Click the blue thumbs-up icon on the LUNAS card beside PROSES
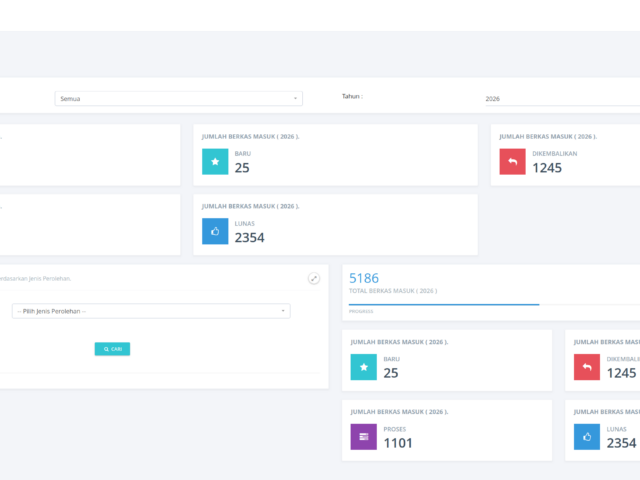The width and height of the screenshot is (640, 480). point(587,437)
